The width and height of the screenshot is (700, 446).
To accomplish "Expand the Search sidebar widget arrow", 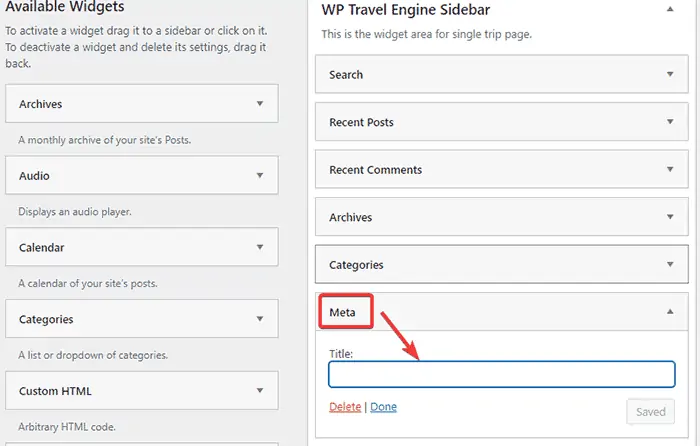I will click(669, 74).
